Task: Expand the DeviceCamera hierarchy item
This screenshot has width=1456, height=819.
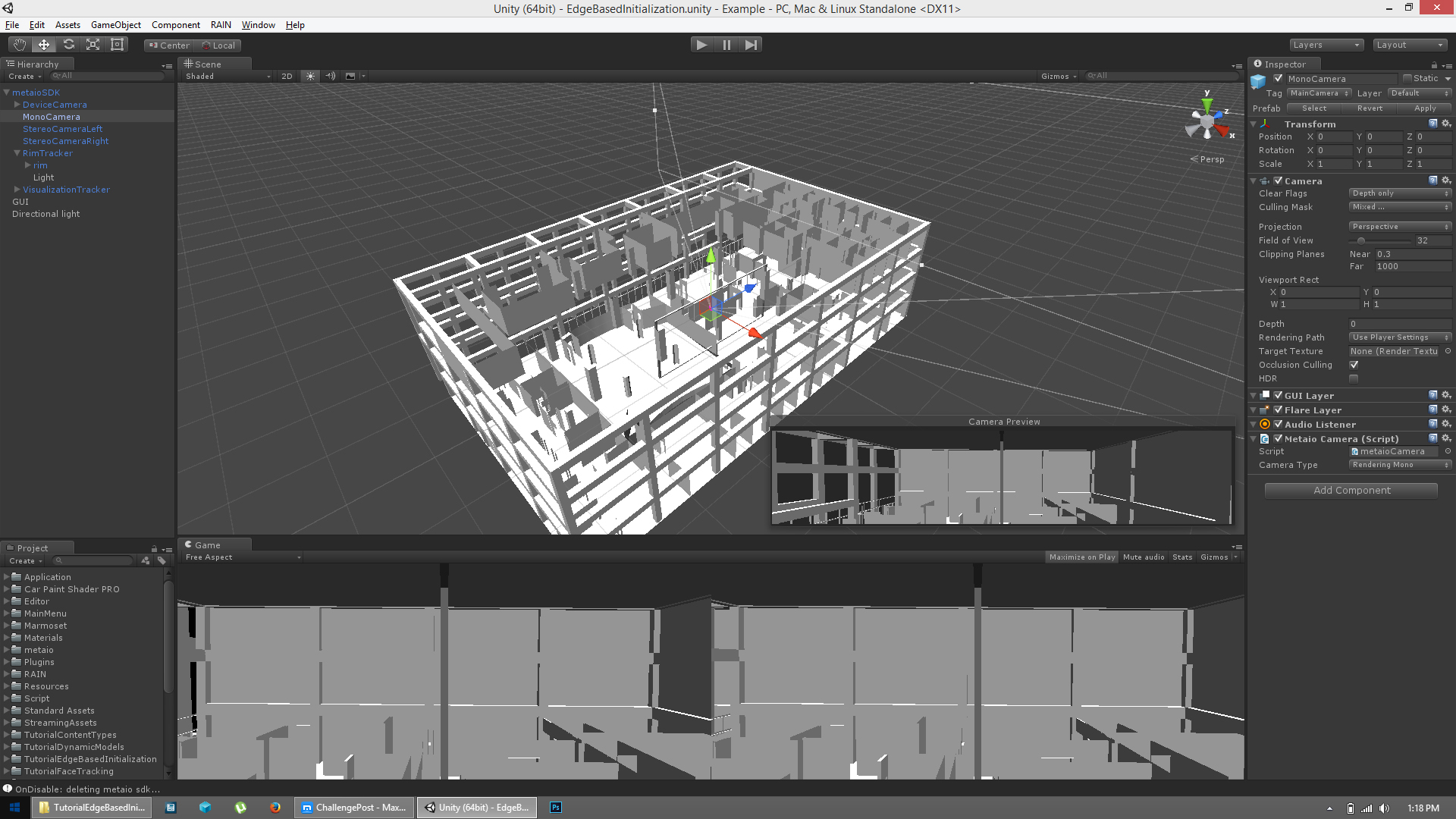Action: point(17,105)
